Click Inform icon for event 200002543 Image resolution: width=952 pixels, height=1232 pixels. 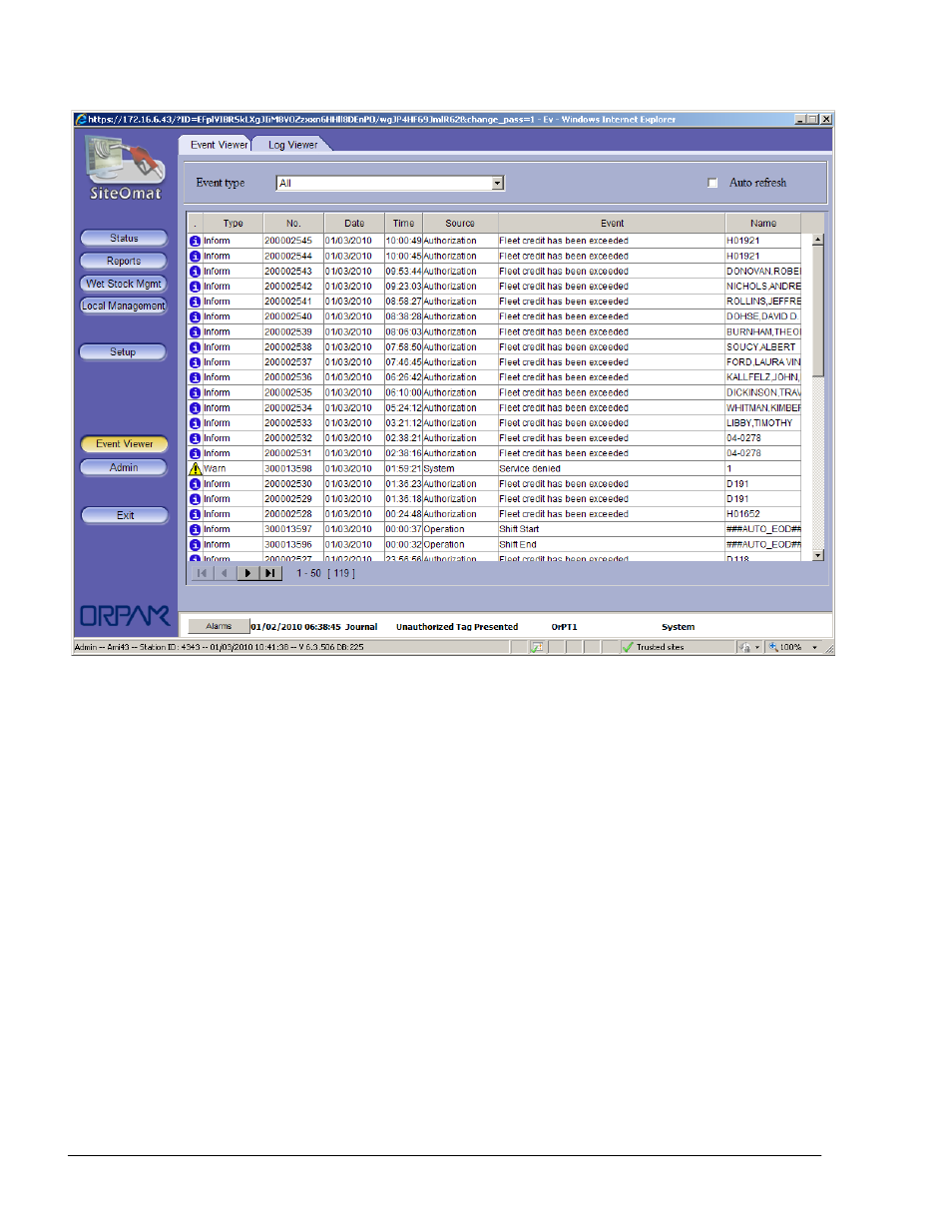[196, 272]
